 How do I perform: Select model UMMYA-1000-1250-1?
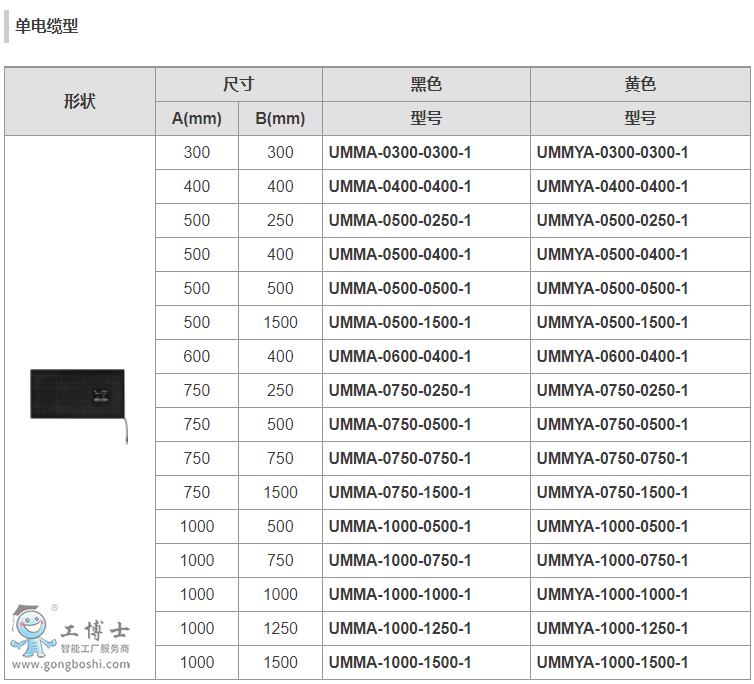coord(612,628)
